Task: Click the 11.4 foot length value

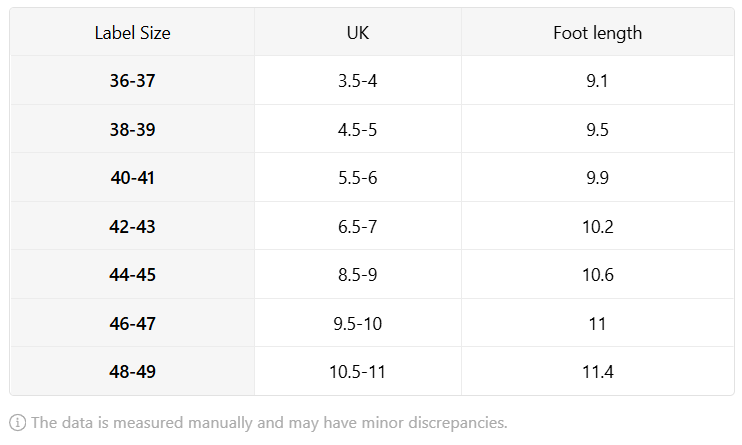Action: pyautogui.click(x=598, y=372)
